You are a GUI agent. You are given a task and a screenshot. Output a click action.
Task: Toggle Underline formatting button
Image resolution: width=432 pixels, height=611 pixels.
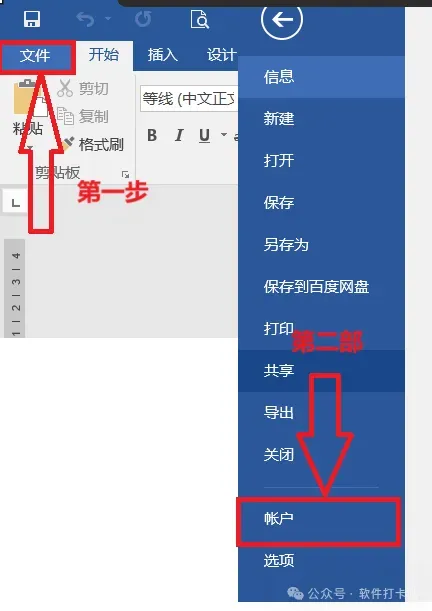coord(205,136)
